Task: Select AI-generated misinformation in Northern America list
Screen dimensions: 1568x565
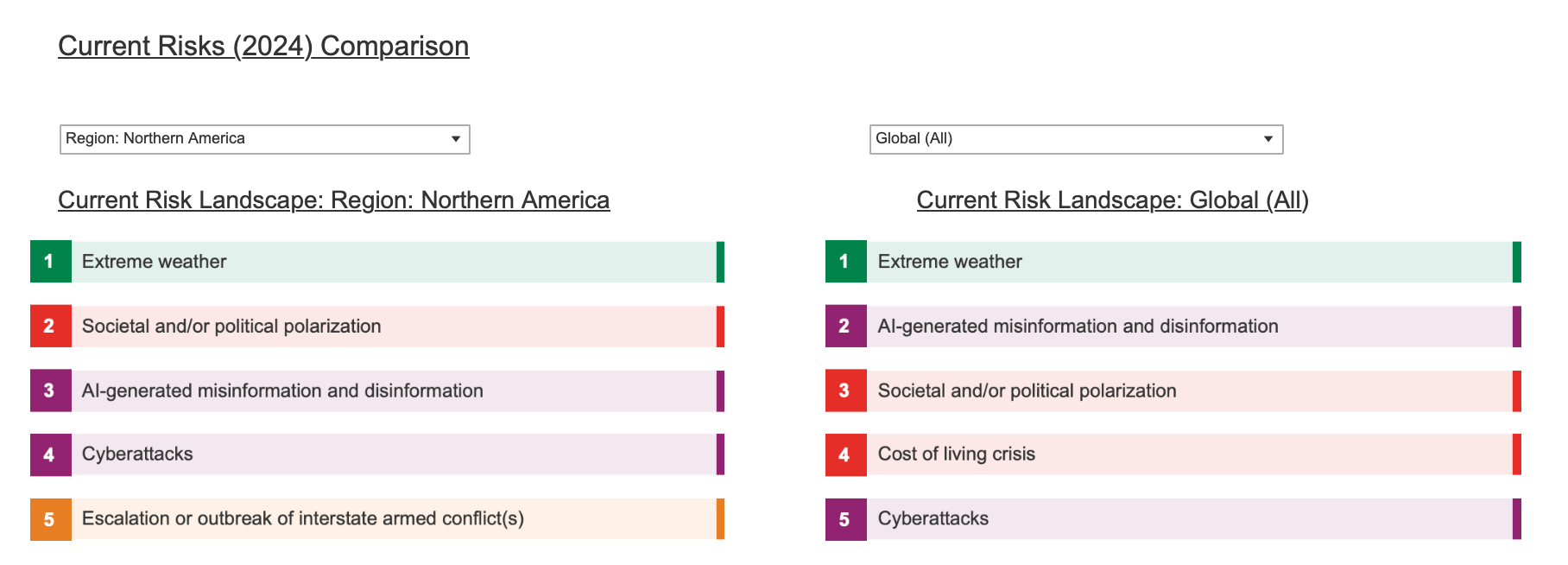Action: tap(377, 391)
